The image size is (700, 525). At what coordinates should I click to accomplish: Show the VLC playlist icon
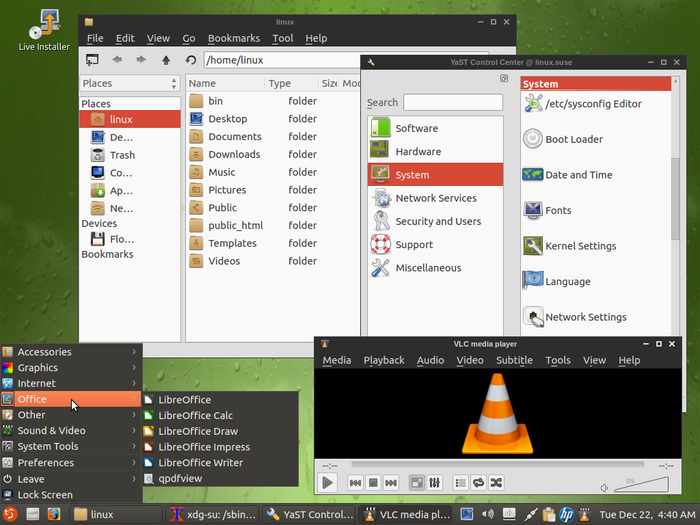point(461,483)
